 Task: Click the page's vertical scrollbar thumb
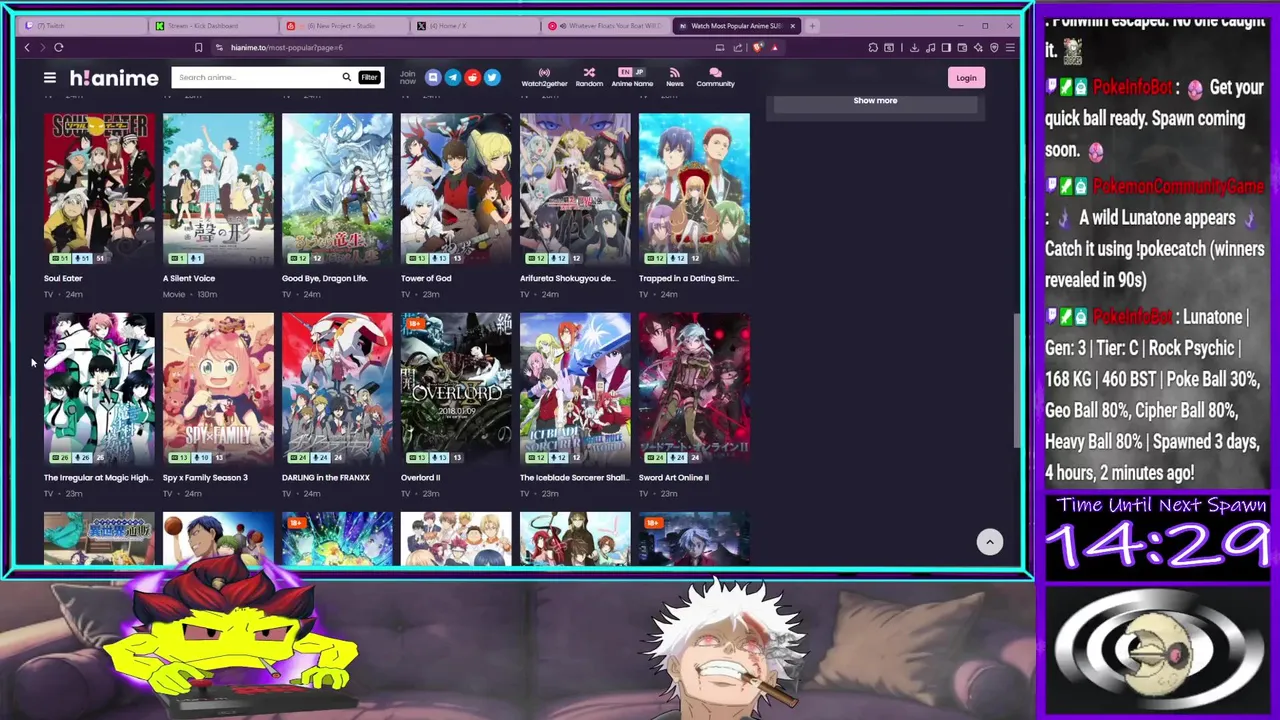[1017, 380]
